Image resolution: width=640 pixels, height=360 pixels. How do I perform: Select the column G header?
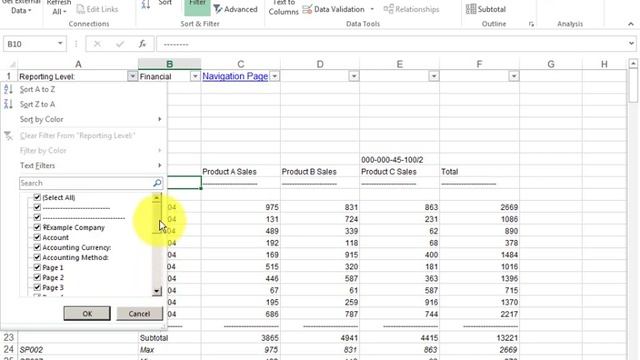tap(551, 64)
